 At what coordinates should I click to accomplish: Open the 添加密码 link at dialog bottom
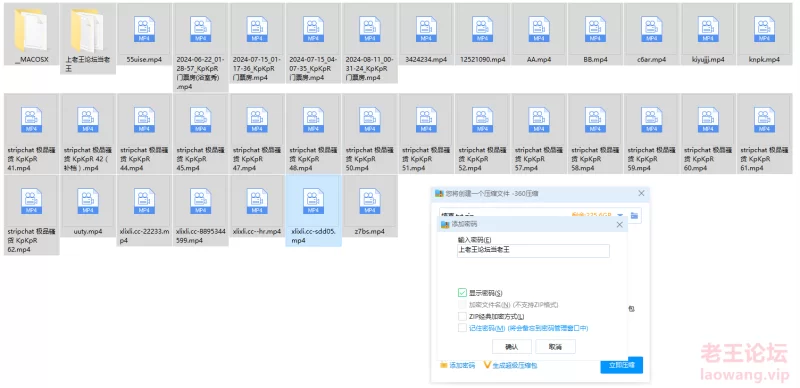point(458,366)
